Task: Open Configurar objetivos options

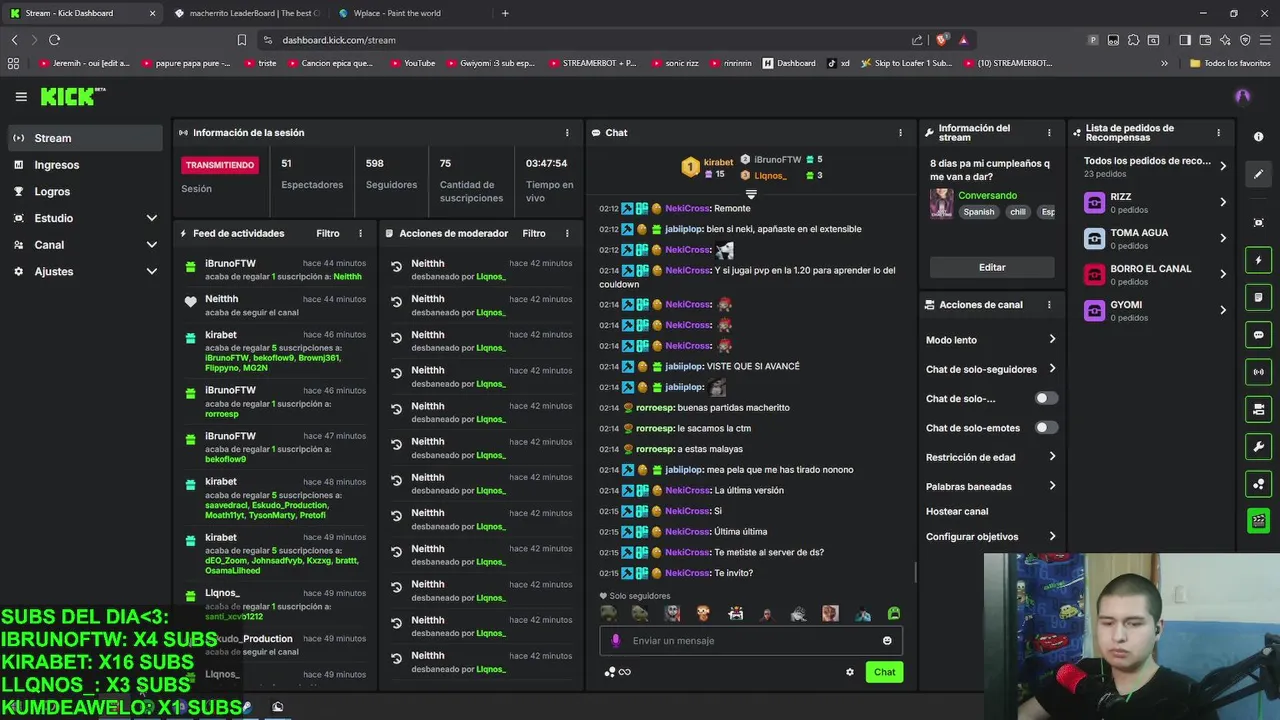Action: pos(991,536)
